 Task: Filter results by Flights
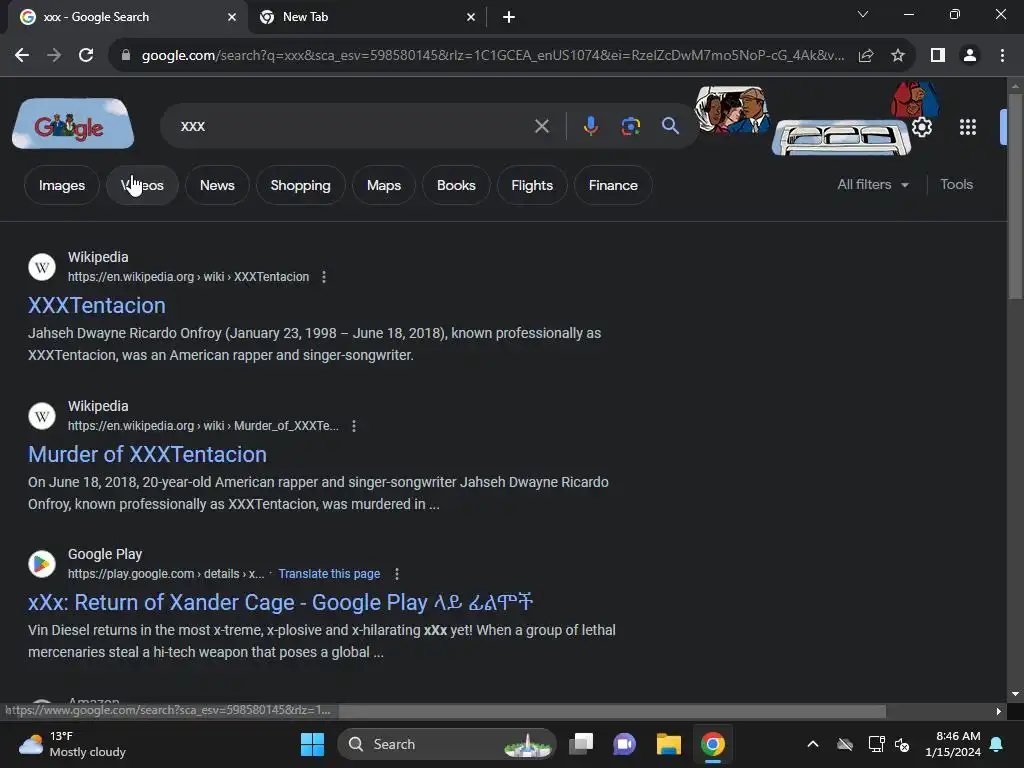[532, 185]
